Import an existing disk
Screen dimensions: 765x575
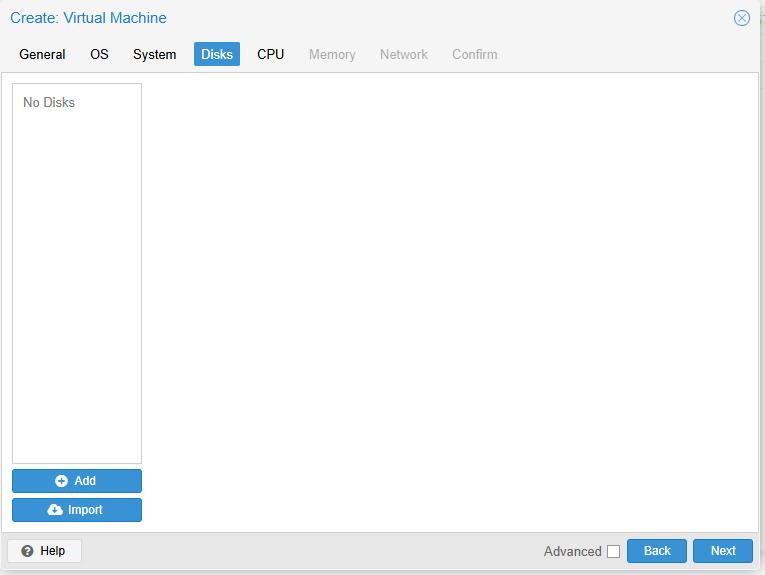77,510
